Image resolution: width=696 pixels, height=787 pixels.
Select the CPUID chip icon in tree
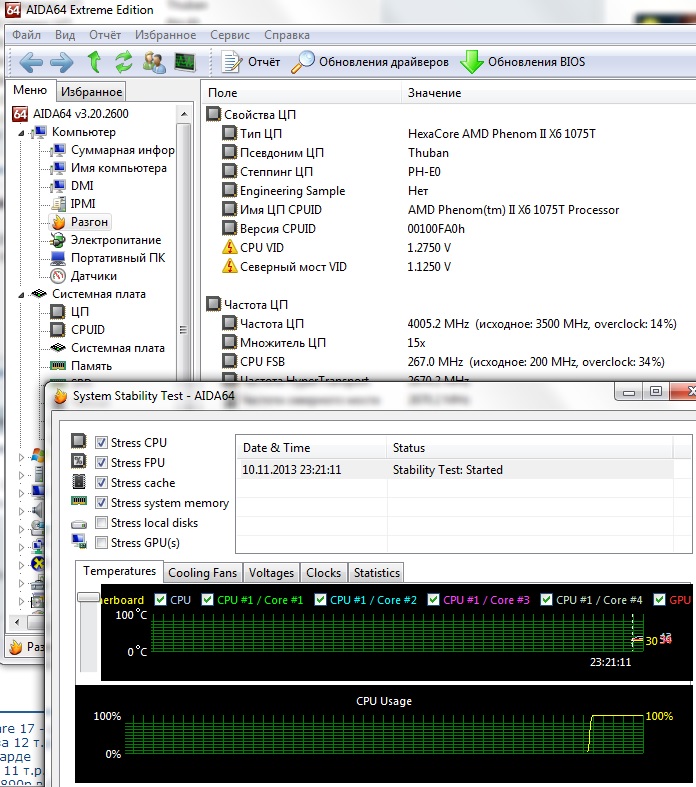58,330
